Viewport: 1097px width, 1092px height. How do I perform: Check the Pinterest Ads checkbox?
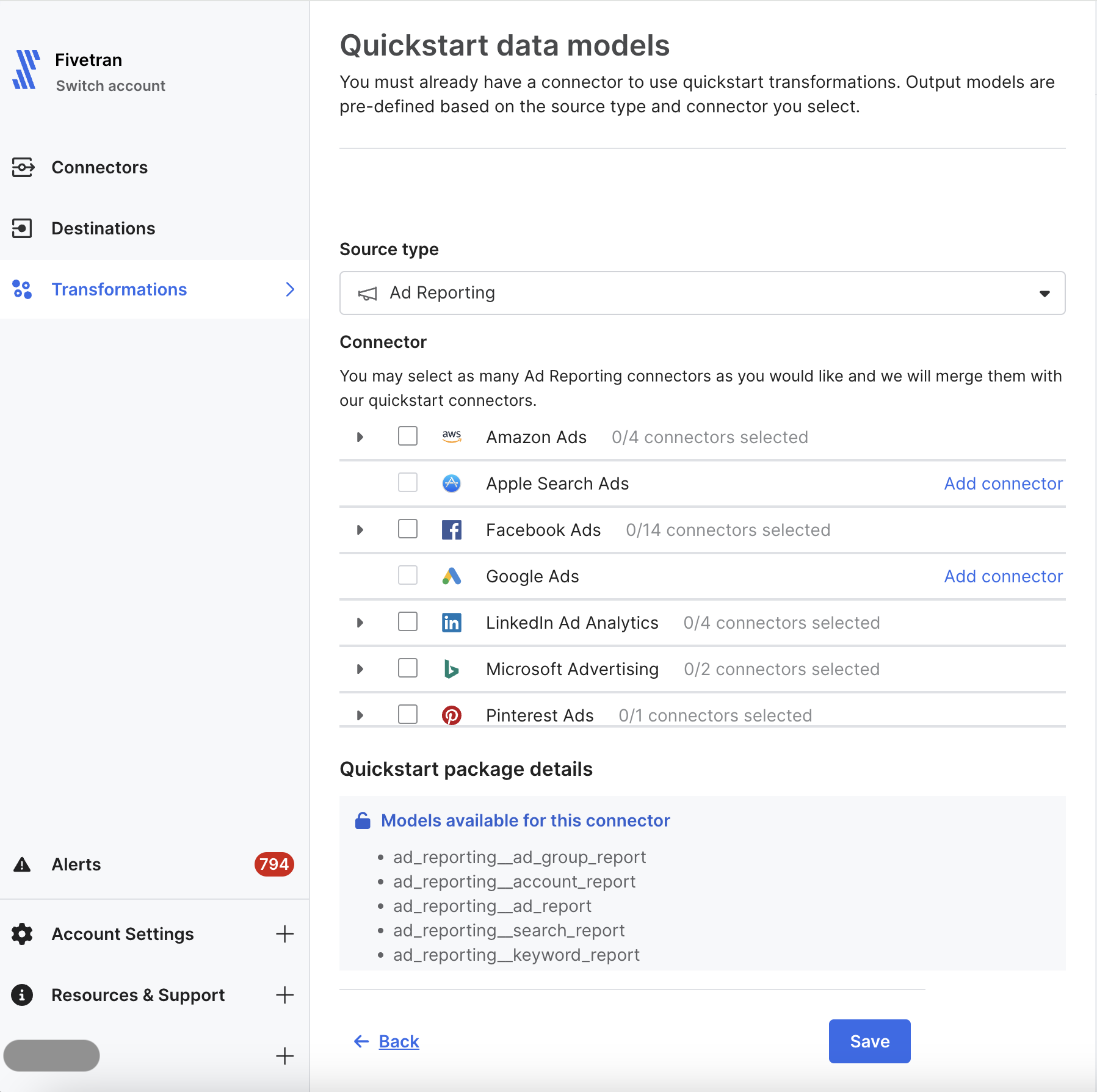coord(408,714)
